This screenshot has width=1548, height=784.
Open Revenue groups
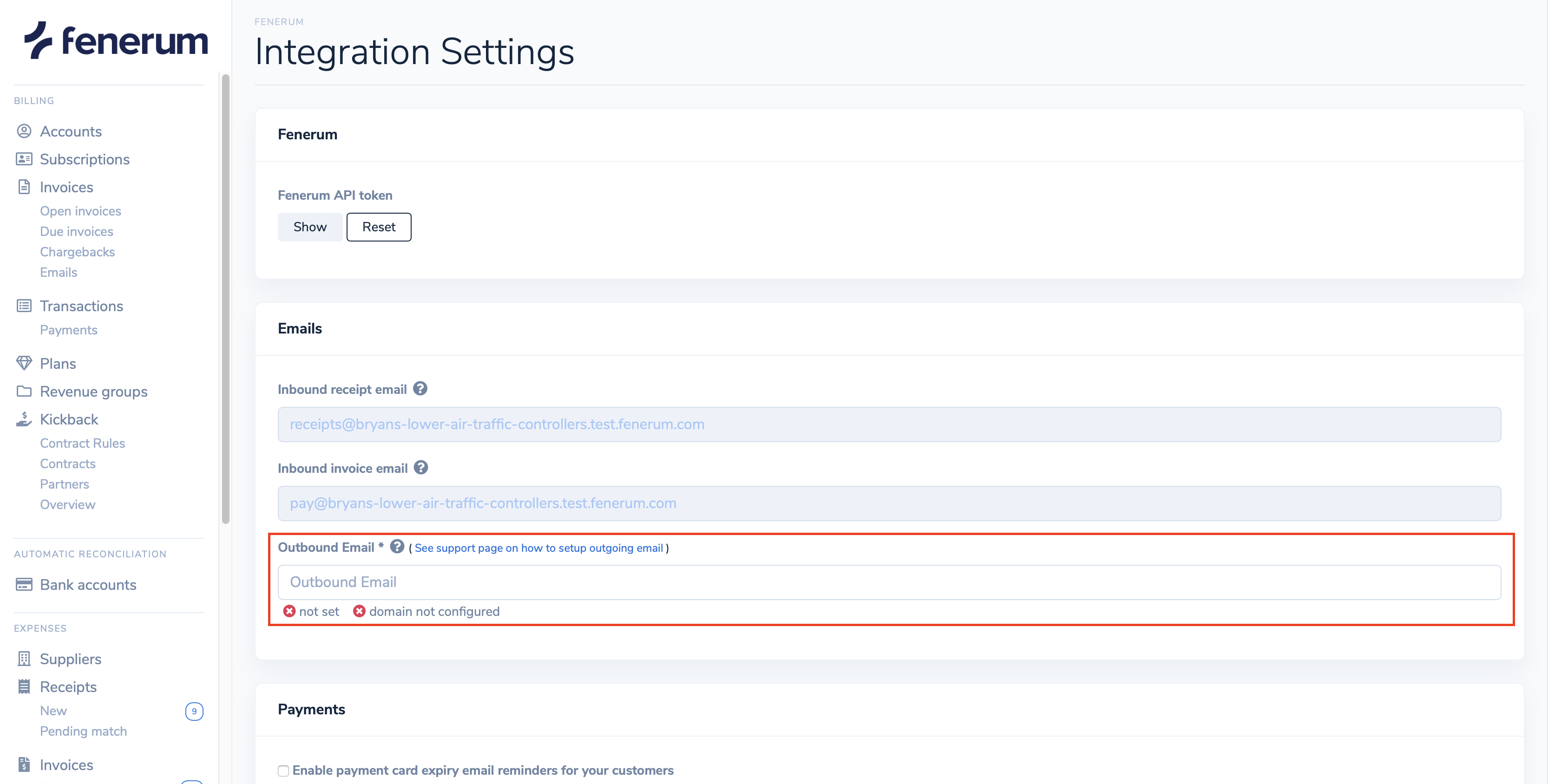click(x=94, y=392)
